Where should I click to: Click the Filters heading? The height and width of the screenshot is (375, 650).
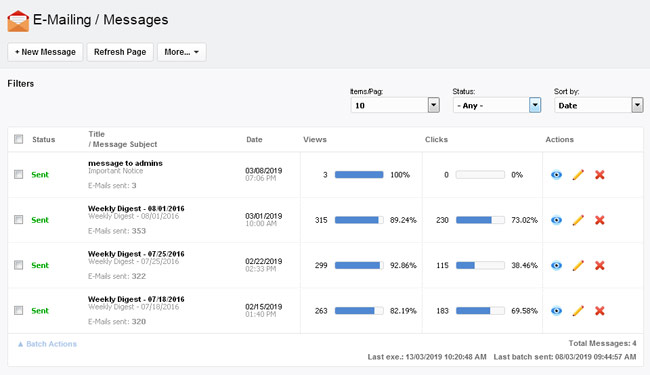[x=21, y=84]
